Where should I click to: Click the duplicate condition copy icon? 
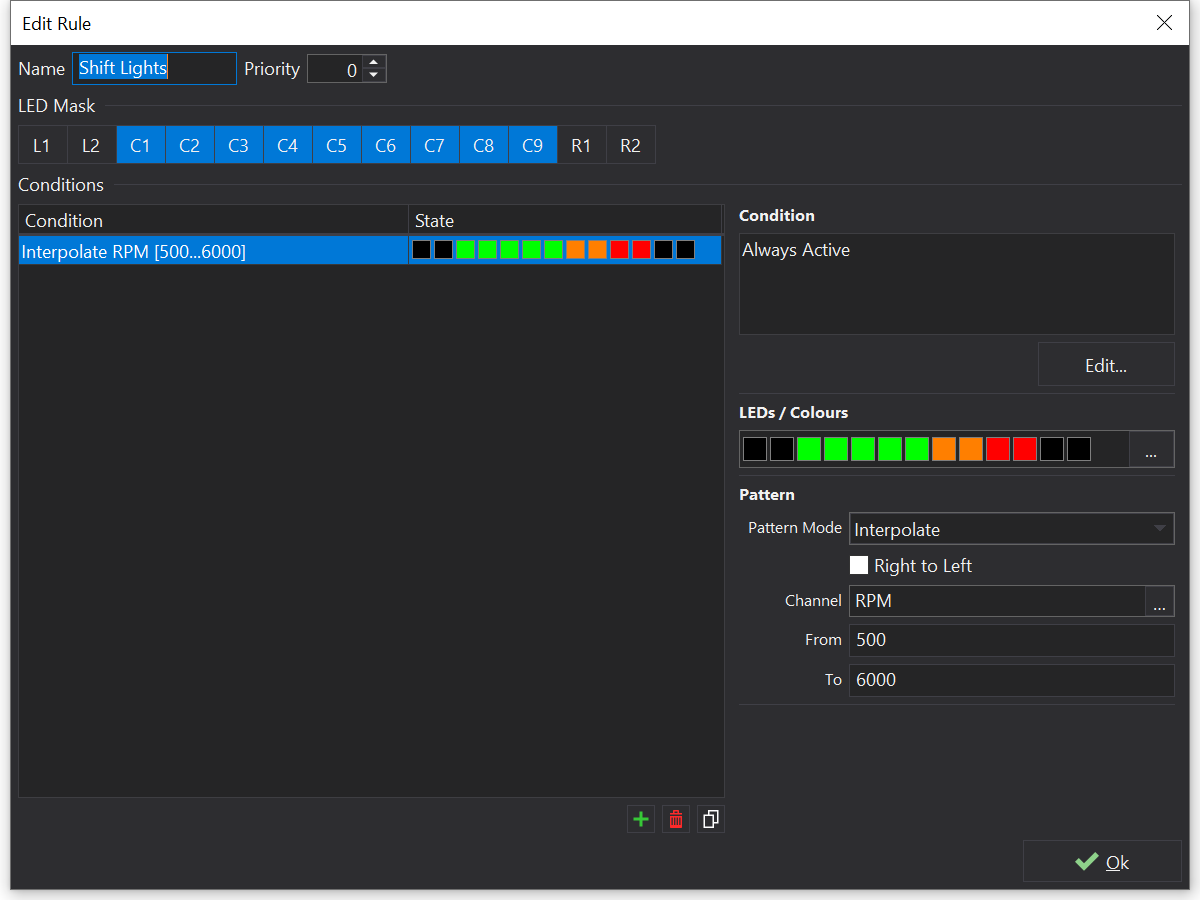[710, 820]
